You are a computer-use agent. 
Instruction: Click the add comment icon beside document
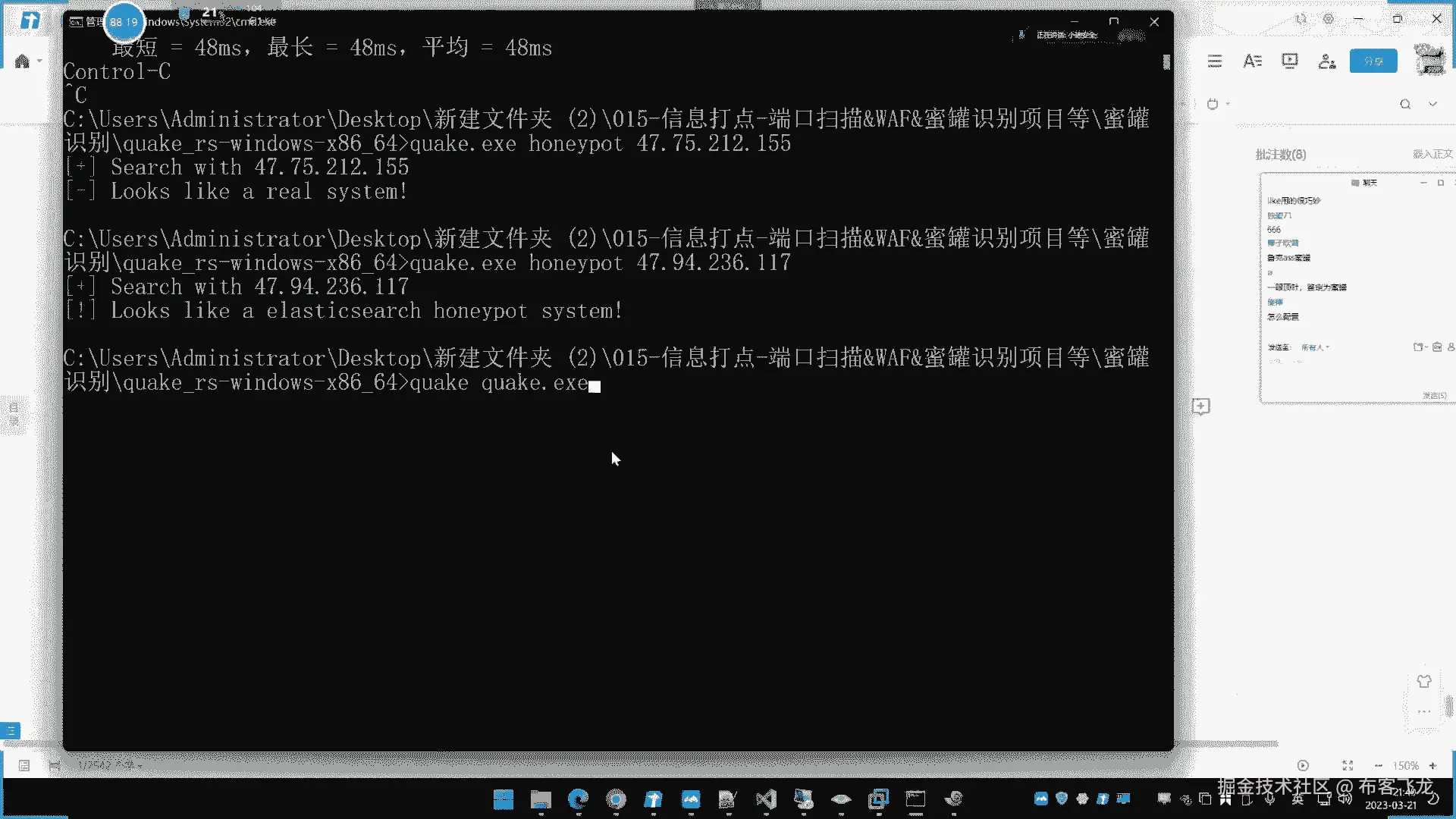click(x=1200, y=406)
